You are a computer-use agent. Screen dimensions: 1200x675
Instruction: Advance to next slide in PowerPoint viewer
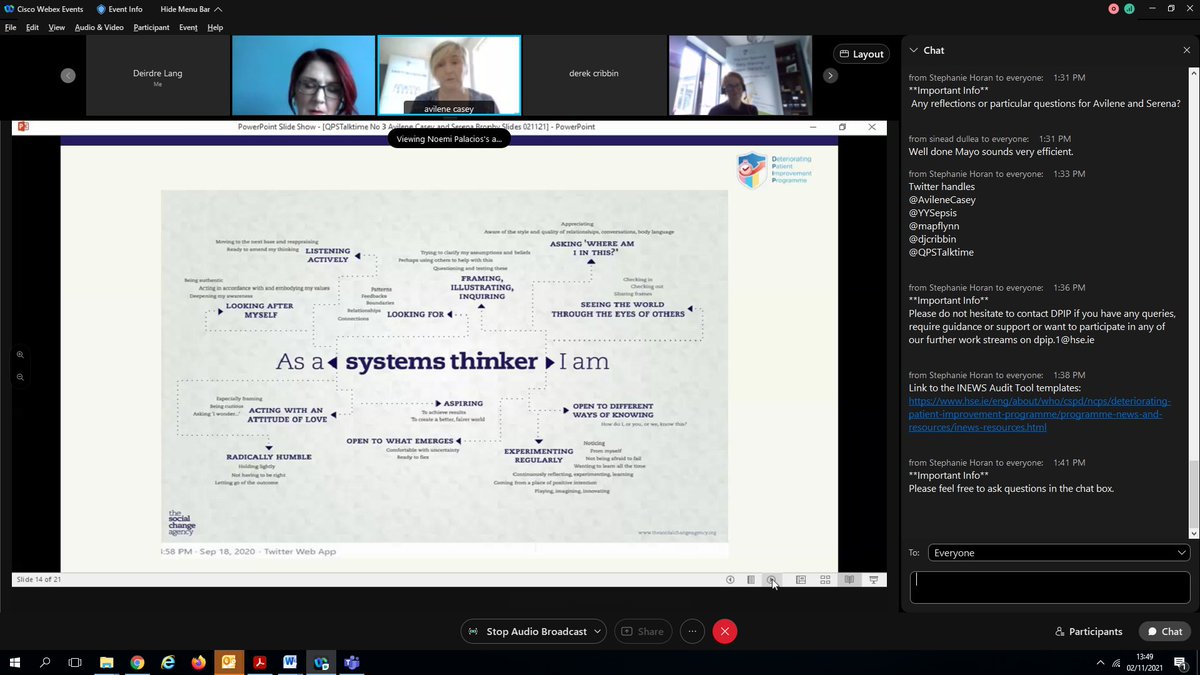pos(772,580)
